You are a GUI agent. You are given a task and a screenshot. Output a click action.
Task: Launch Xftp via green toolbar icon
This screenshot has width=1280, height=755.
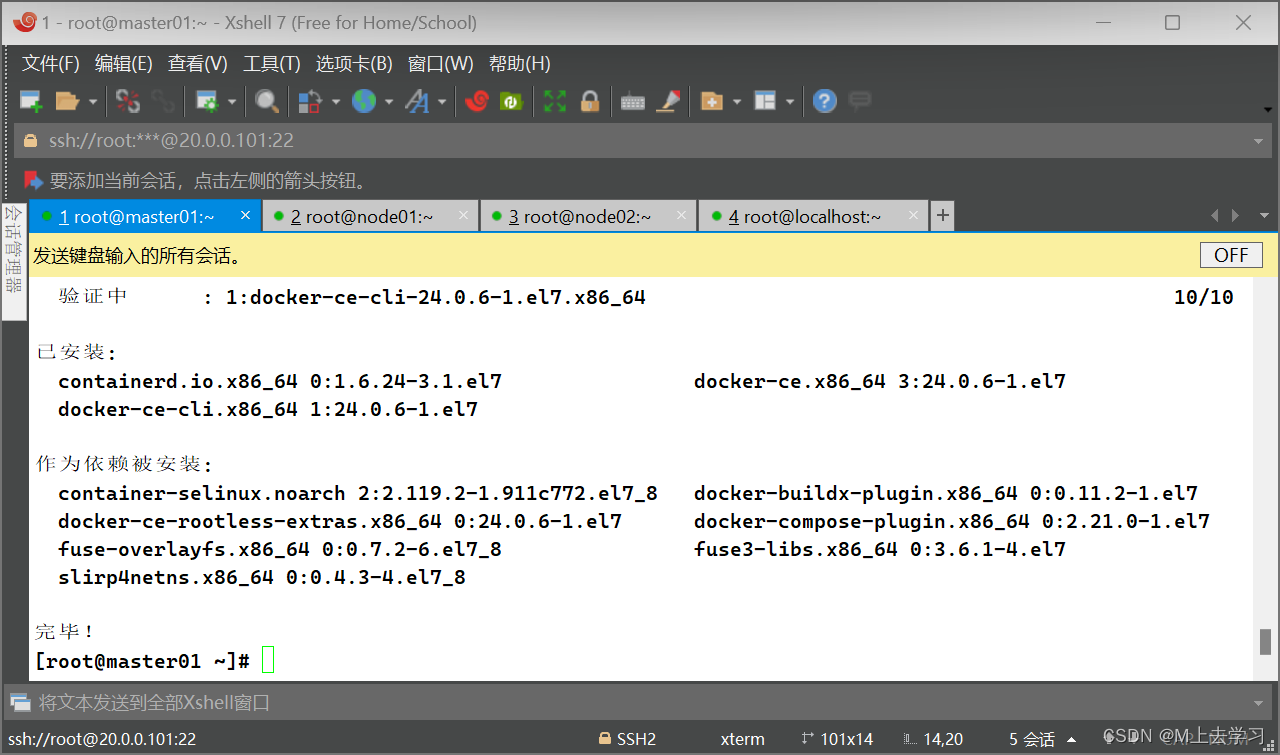point(511,101)
